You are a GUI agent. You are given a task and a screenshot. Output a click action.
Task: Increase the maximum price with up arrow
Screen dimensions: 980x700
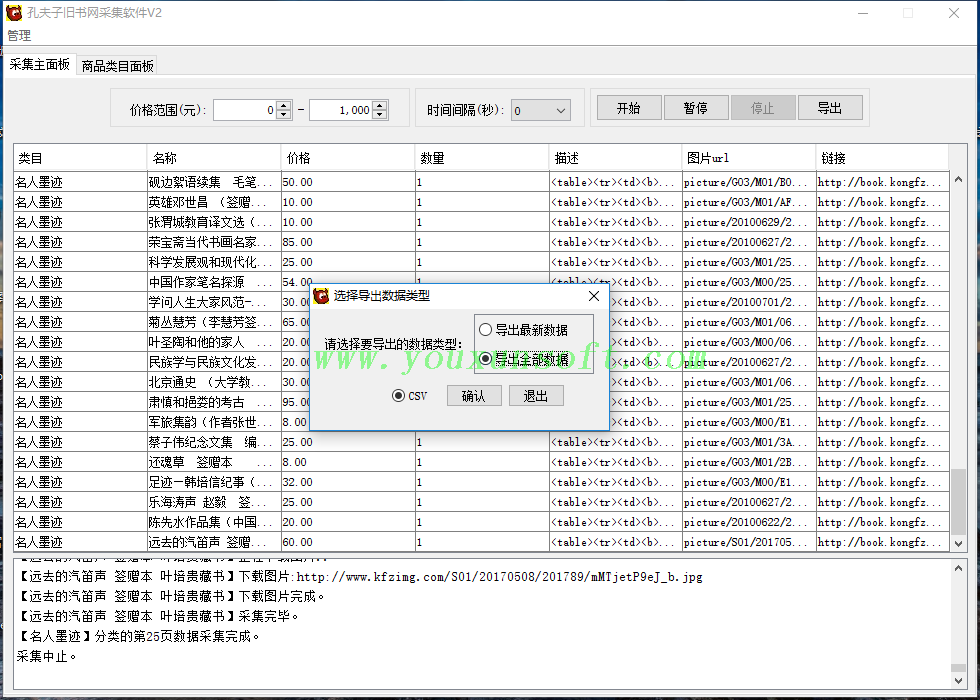click(380, 106)
